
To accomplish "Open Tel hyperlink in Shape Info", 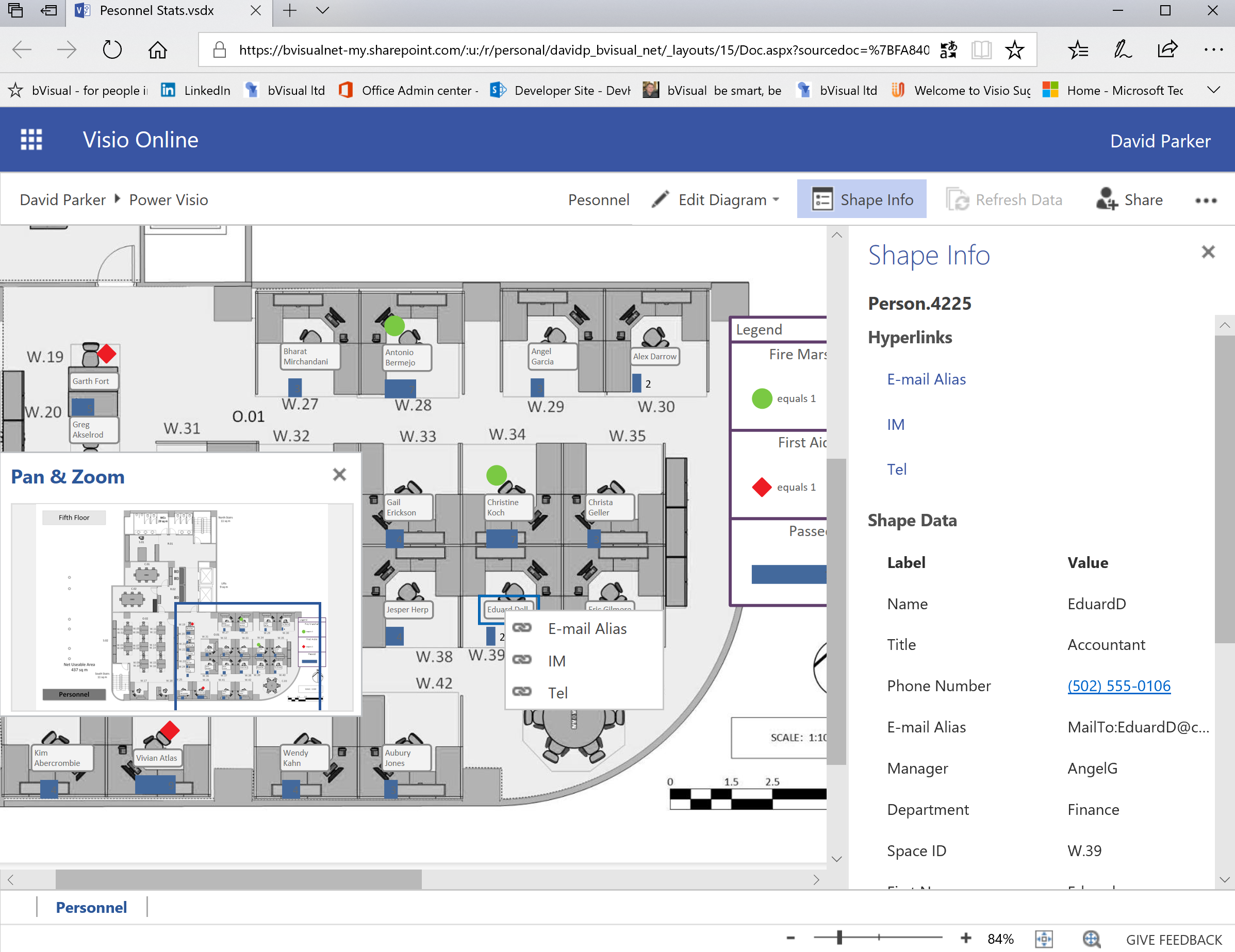I will [x=897, y=469].
